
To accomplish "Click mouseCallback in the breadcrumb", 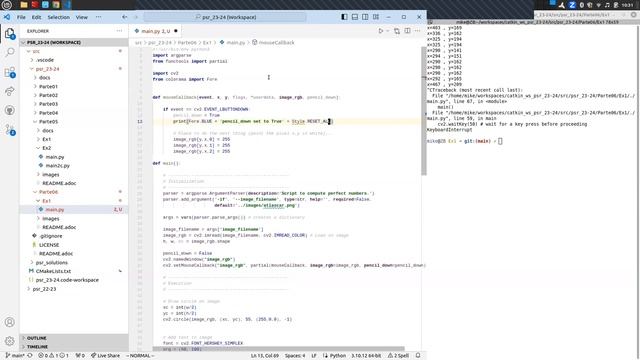I will [x=276, y=42].
